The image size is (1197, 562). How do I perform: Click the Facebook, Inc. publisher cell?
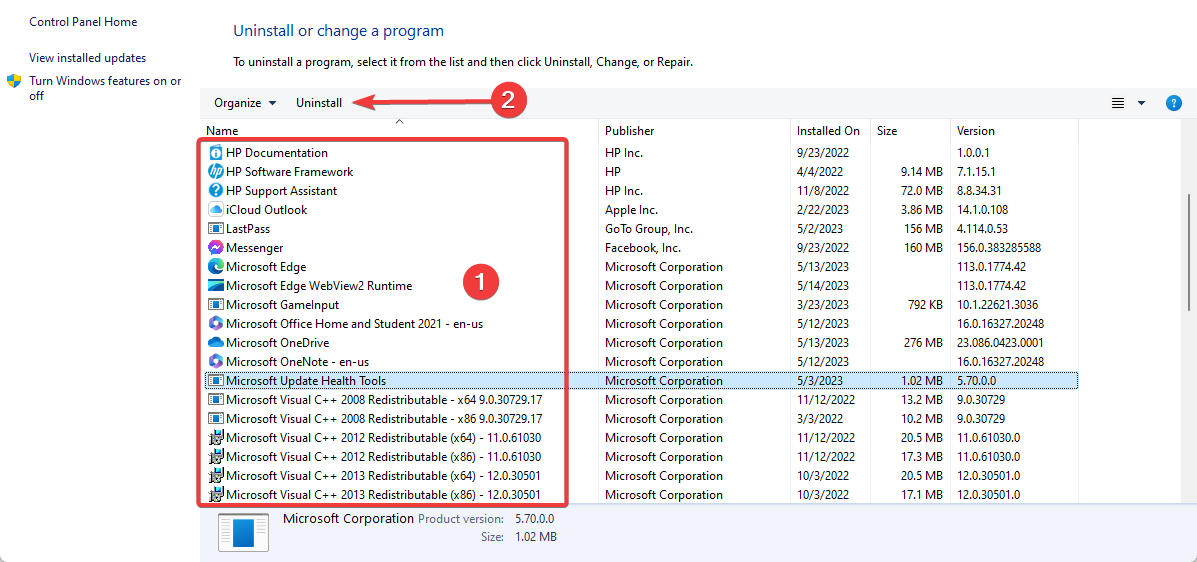643,247
